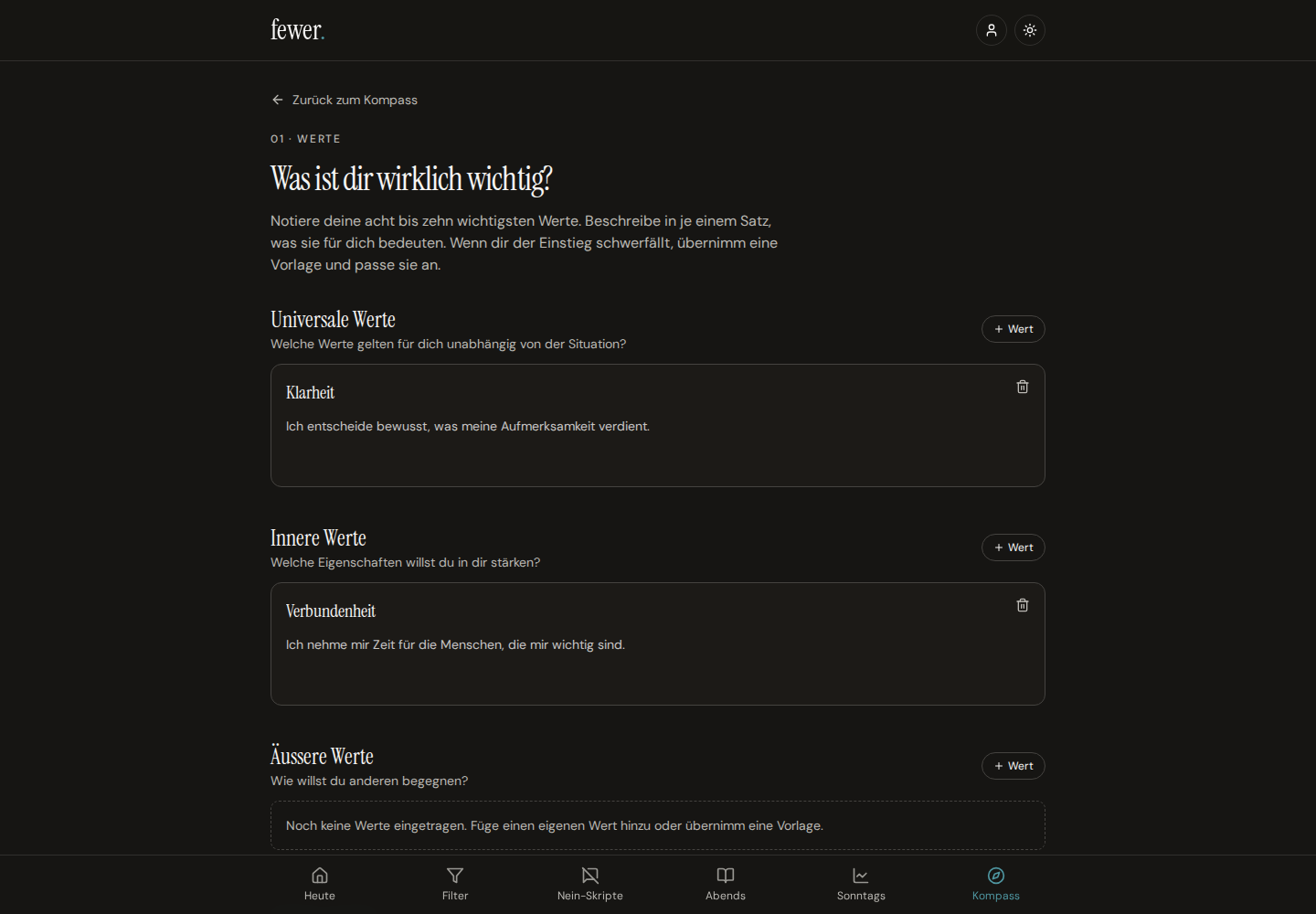Image resolution: width=1316 pixels, height=914 pixels.
Task: Click the fewer. logo
Action: [x=298, y=30]
